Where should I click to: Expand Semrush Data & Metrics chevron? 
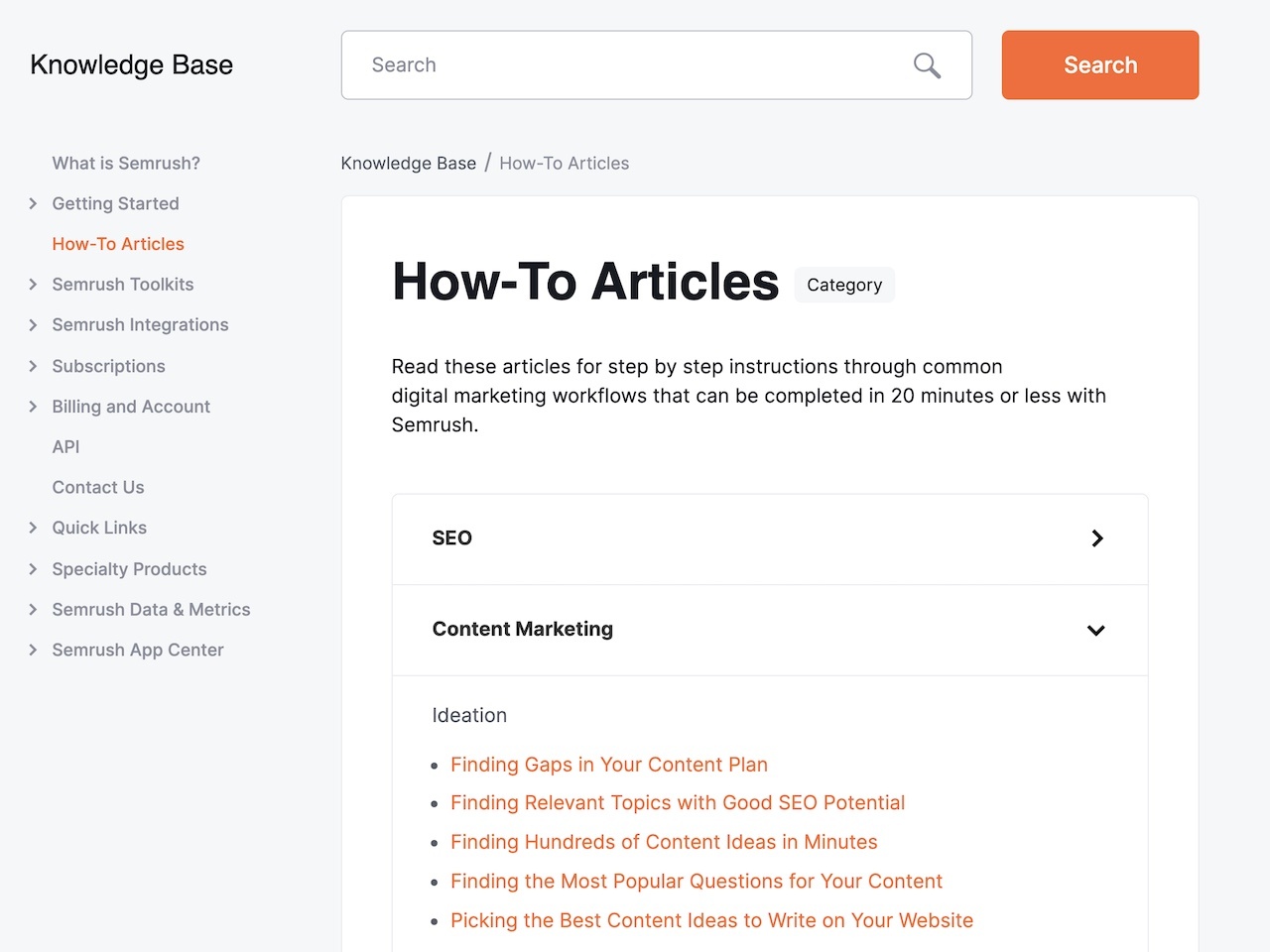(33, 610)
